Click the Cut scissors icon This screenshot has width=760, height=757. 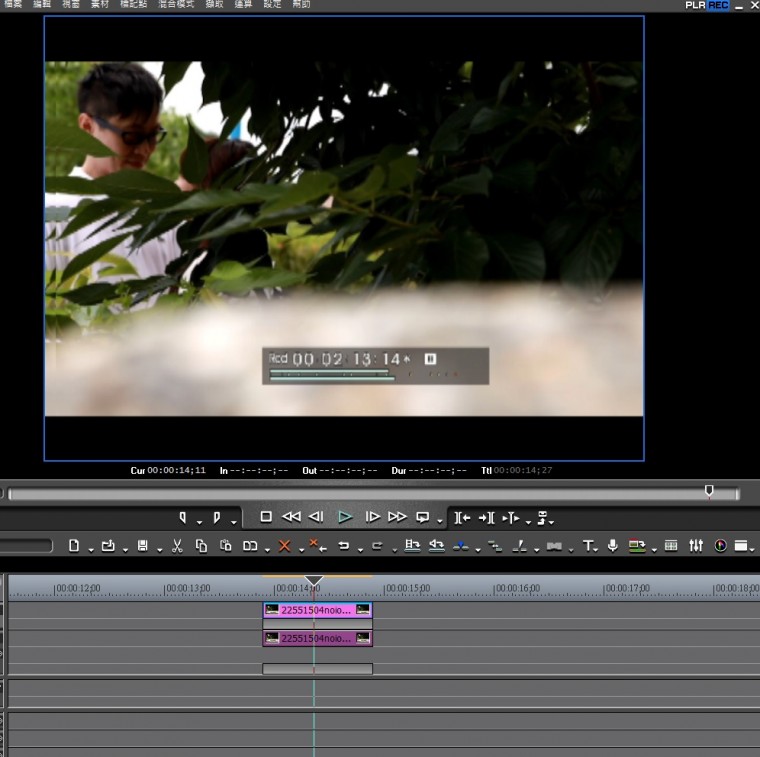click(x=177, y=546)
